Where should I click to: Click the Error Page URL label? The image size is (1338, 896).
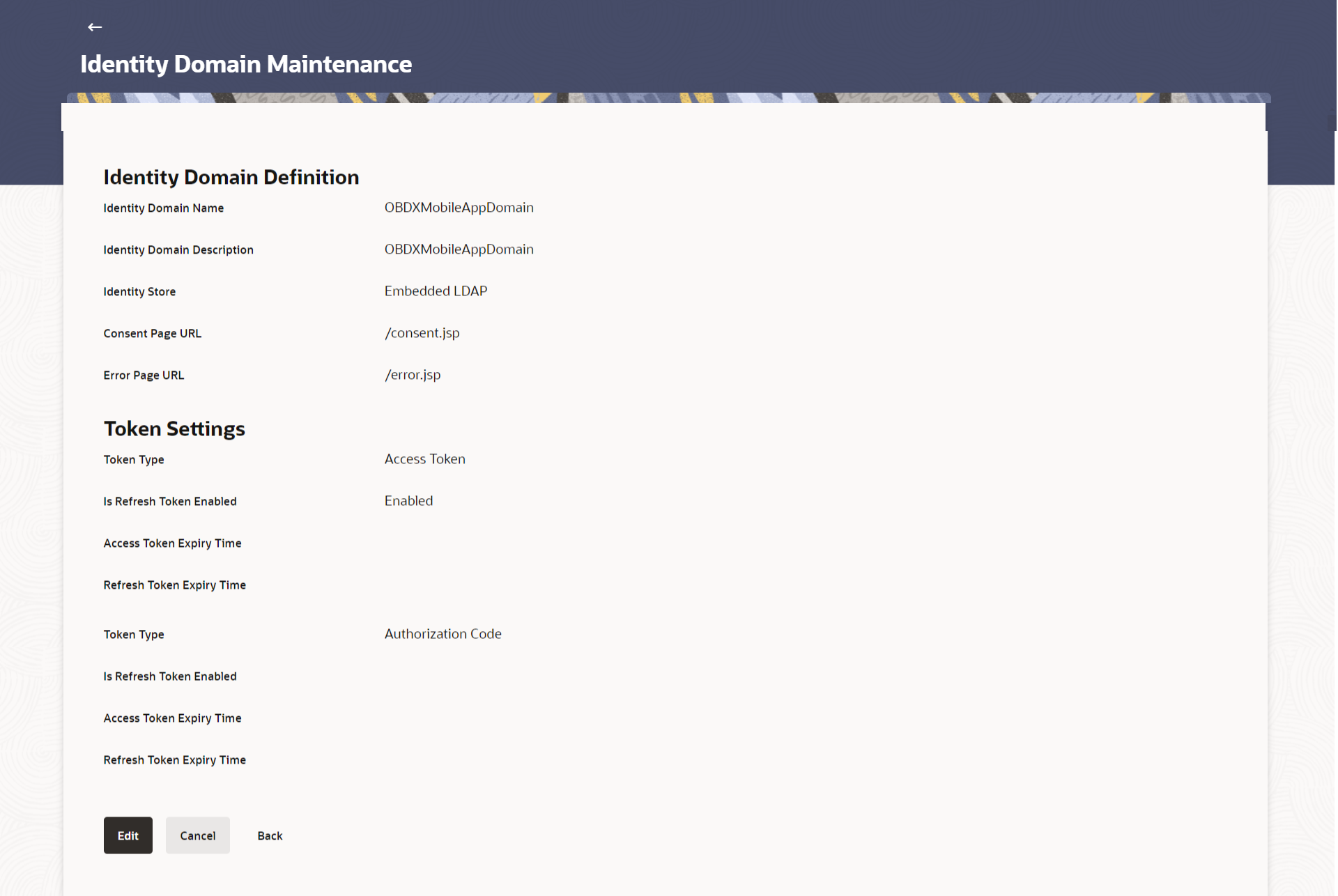pyautogui.click(x=144, y=376)
